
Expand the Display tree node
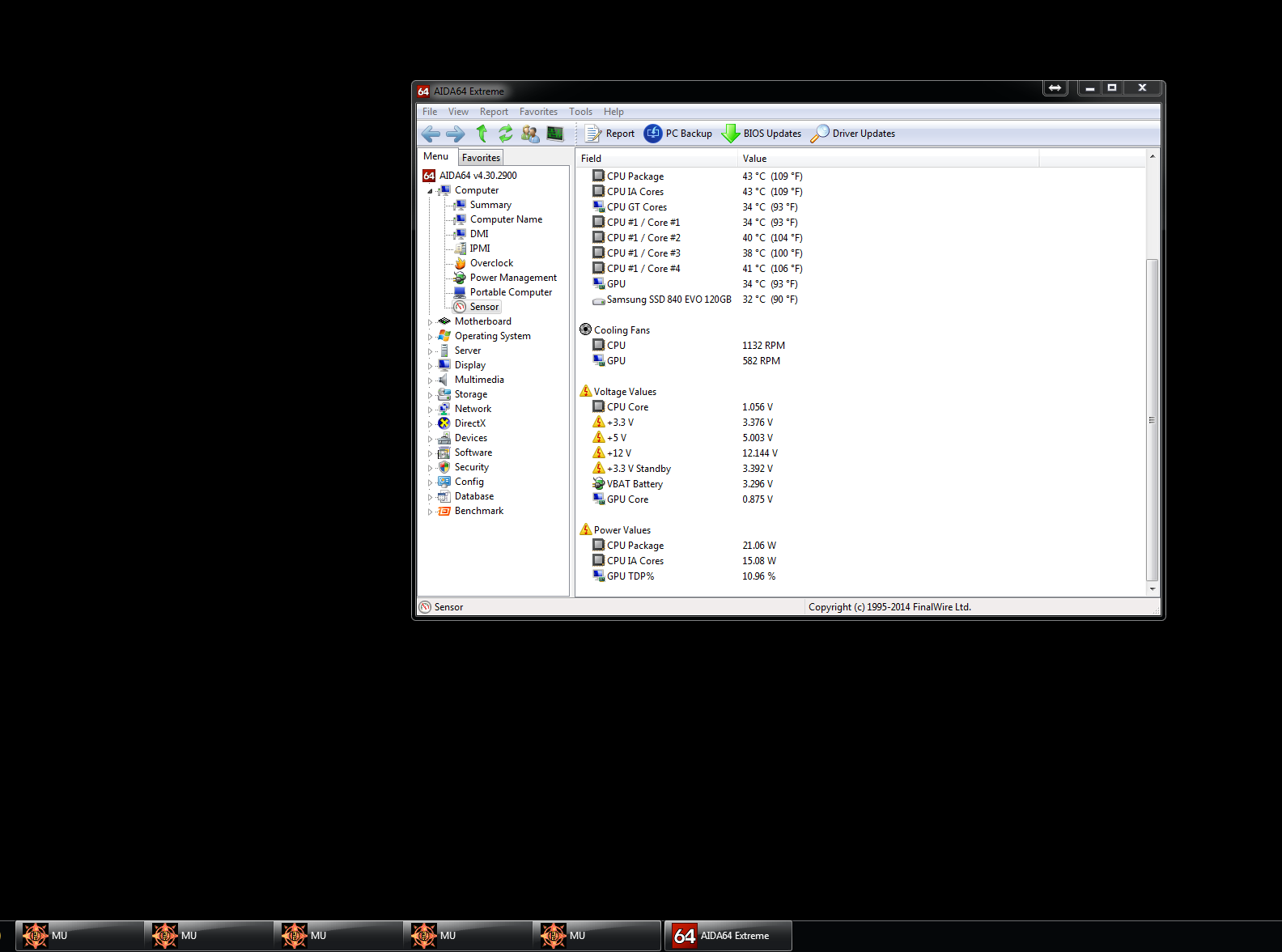click(430, 366)
